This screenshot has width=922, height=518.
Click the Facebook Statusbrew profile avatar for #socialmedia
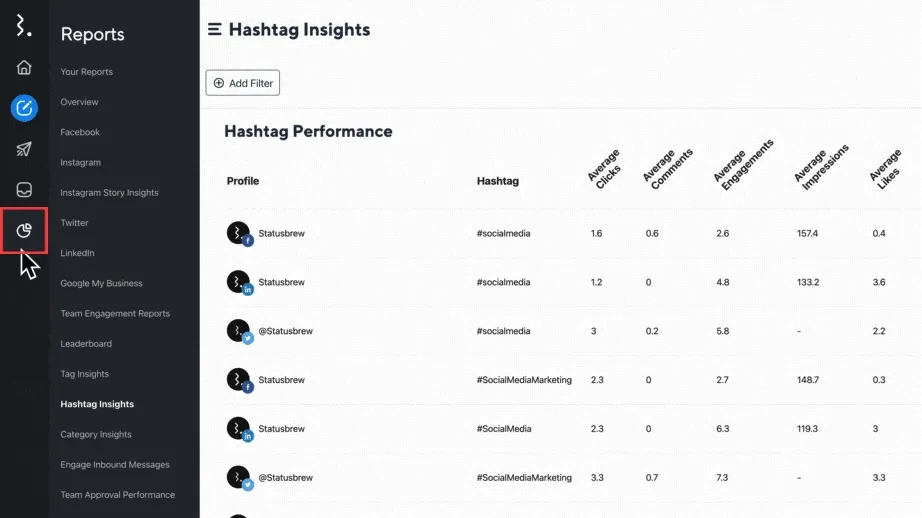(x=238, y=233)
